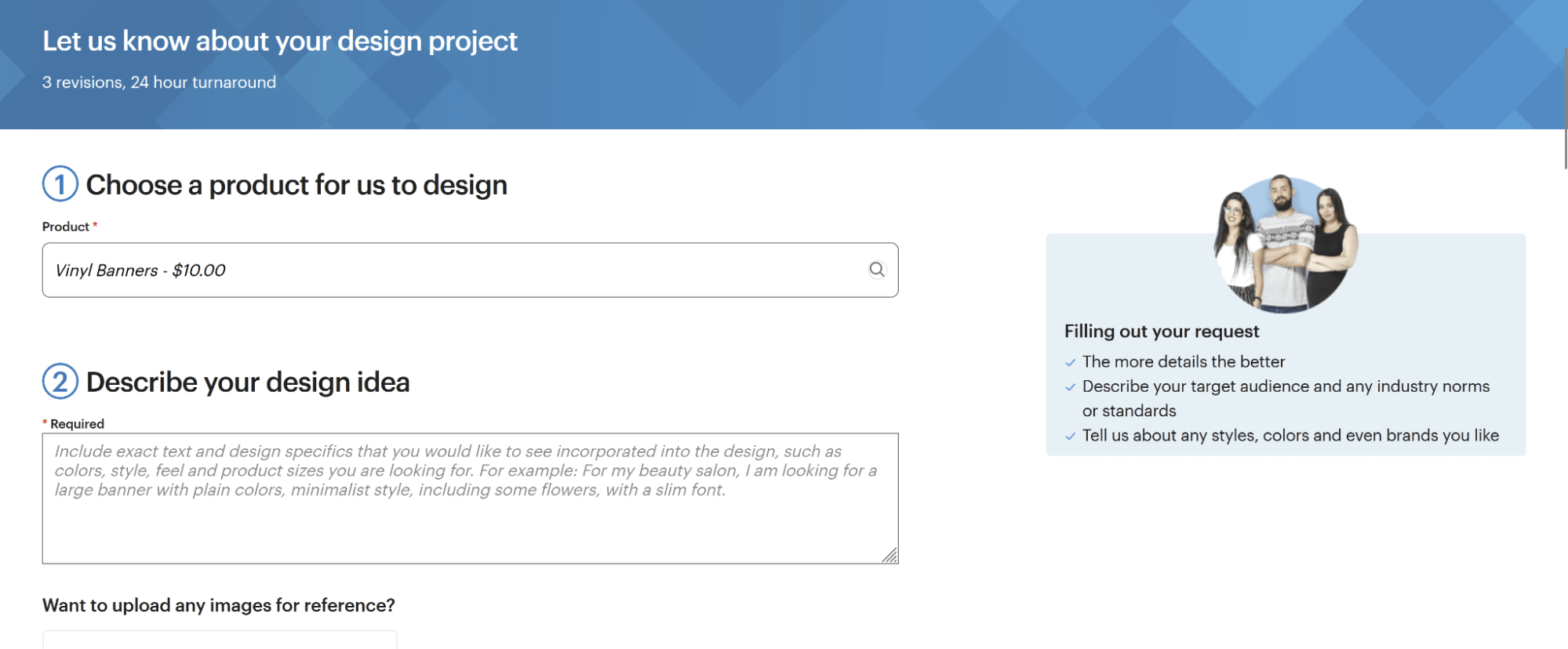Click the step 2 circled number icon
The height and width of the screenshot is (649, 1568).
[60, 382]
